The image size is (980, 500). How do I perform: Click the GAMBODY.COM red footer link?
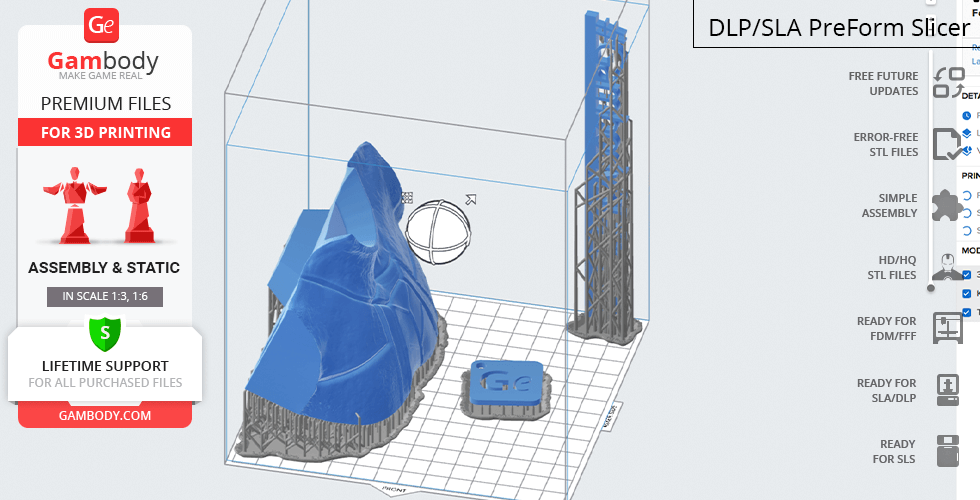104,415
